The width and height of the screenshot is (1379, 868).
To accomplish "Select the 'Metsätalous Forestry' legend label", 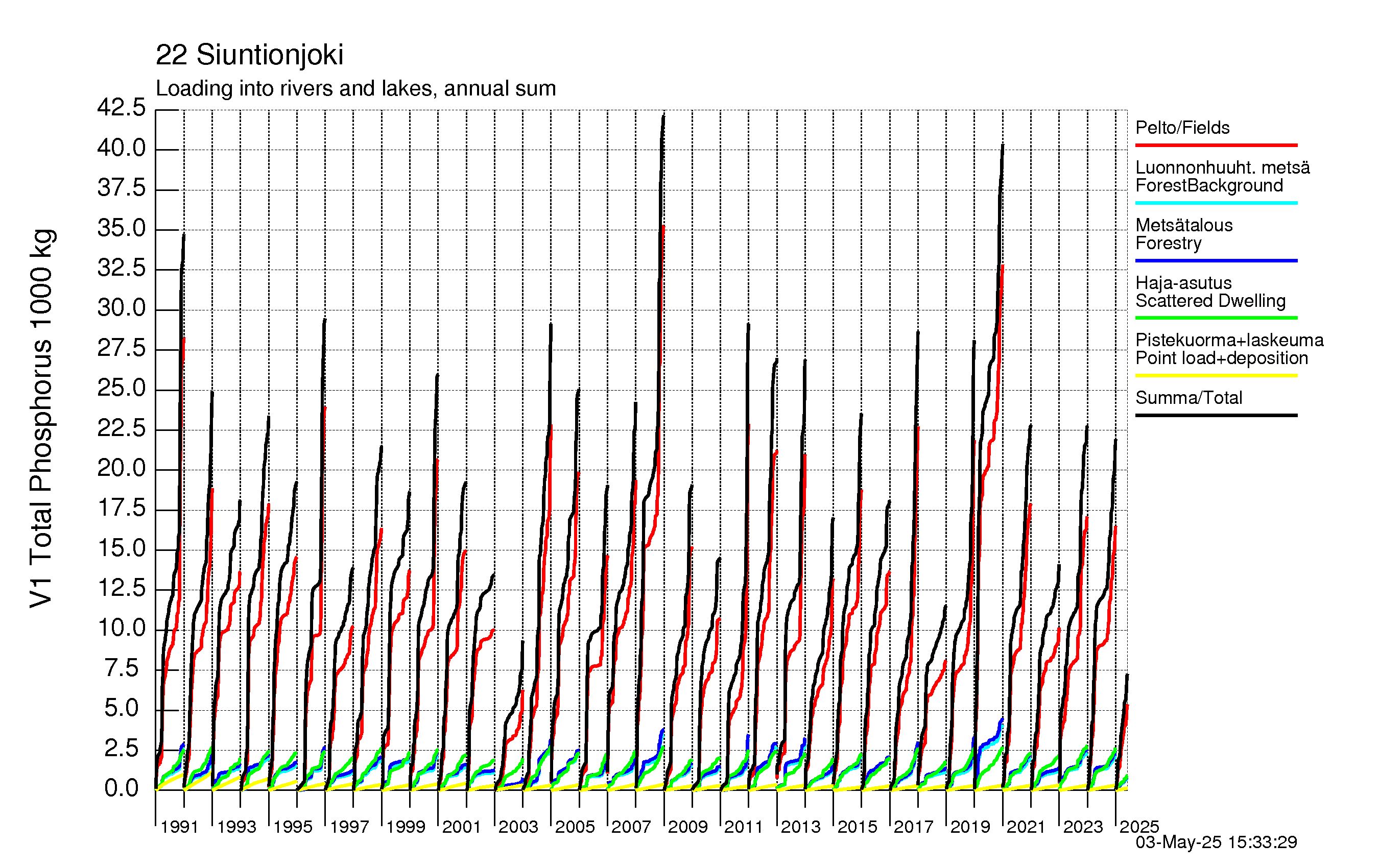I will tap(1184, 234).
